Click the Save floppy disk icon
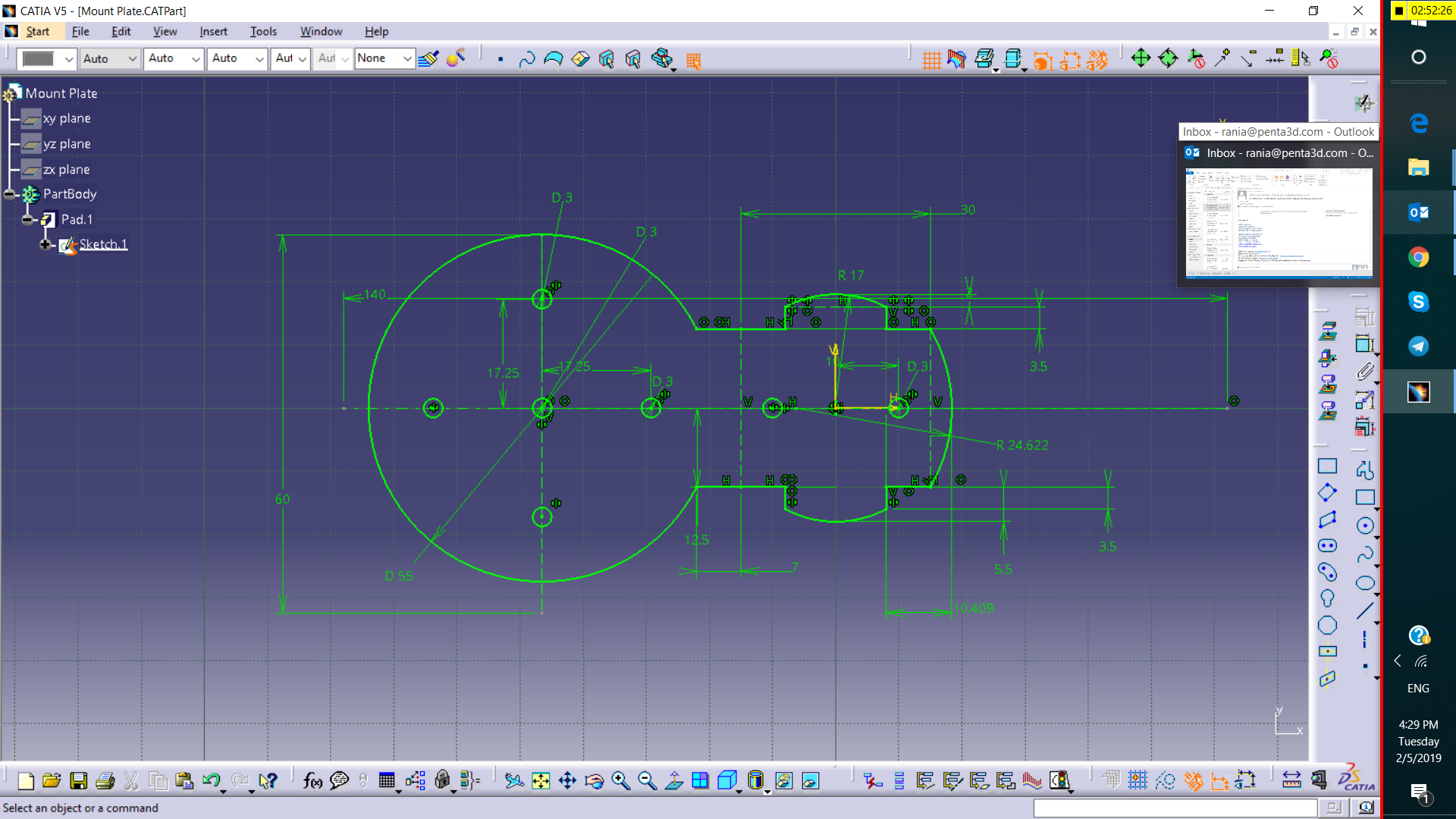This screenshot has height=819, width=1456. coord(78,780)
